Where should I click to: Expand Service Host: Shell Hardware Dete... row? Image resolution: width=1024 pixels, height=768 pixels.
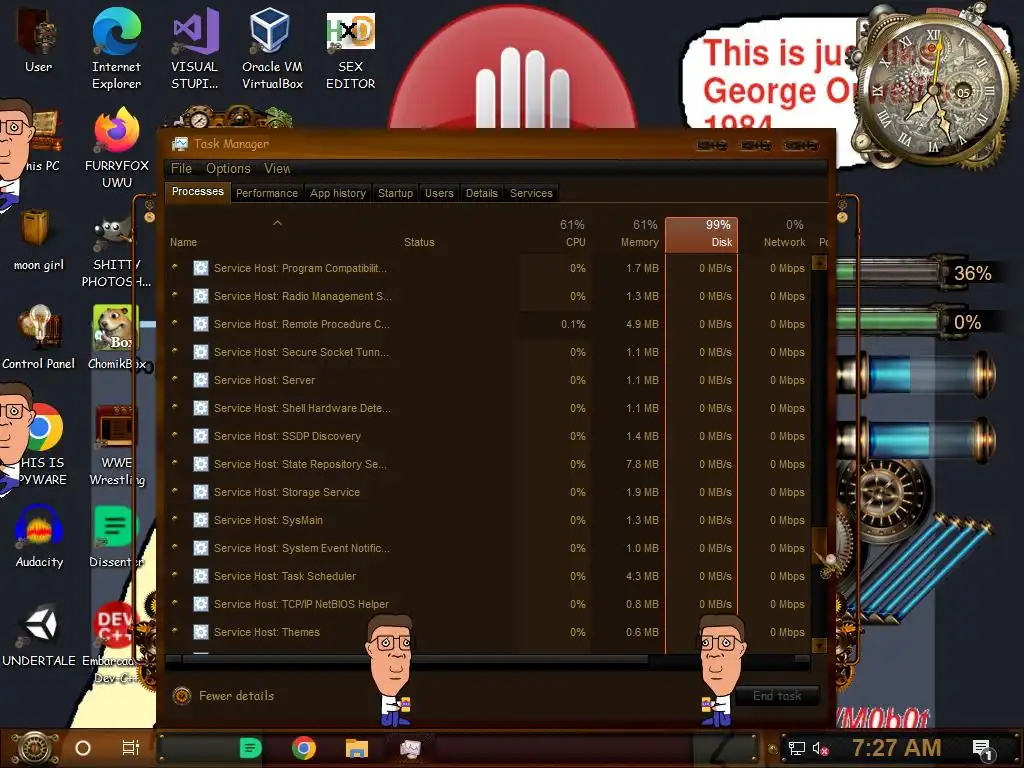(x=175, y=408)
